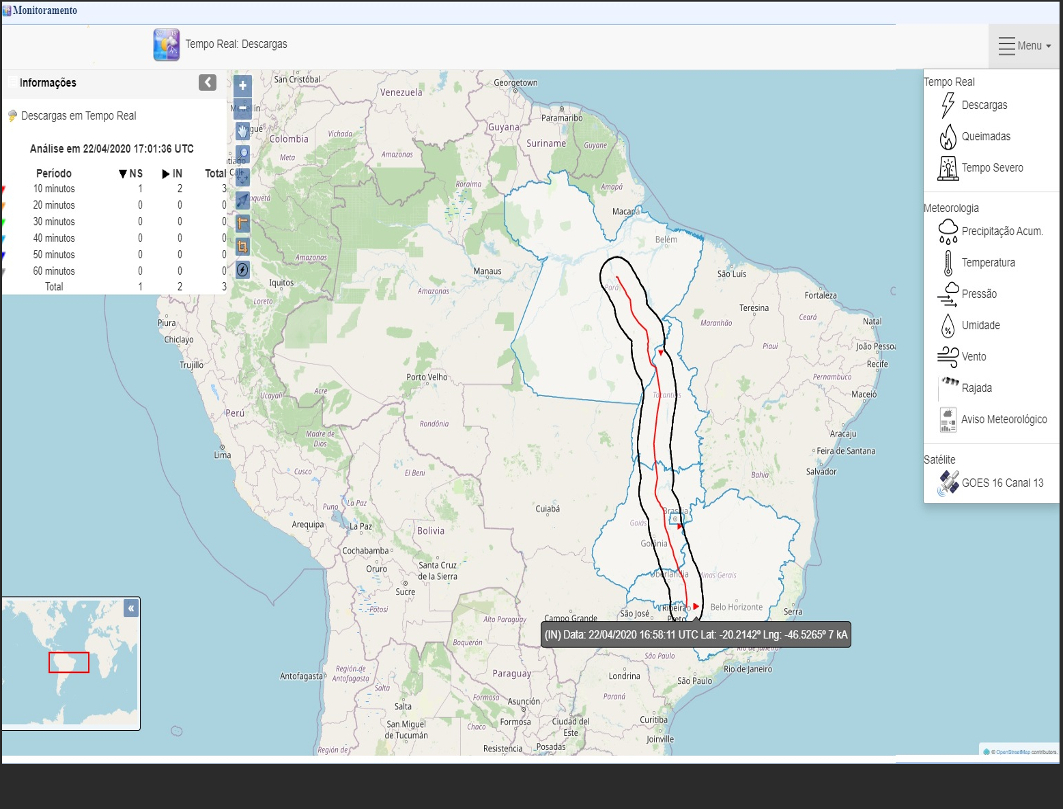Select Rajada gust layer
1063x809 pixels.
(976, 388)
